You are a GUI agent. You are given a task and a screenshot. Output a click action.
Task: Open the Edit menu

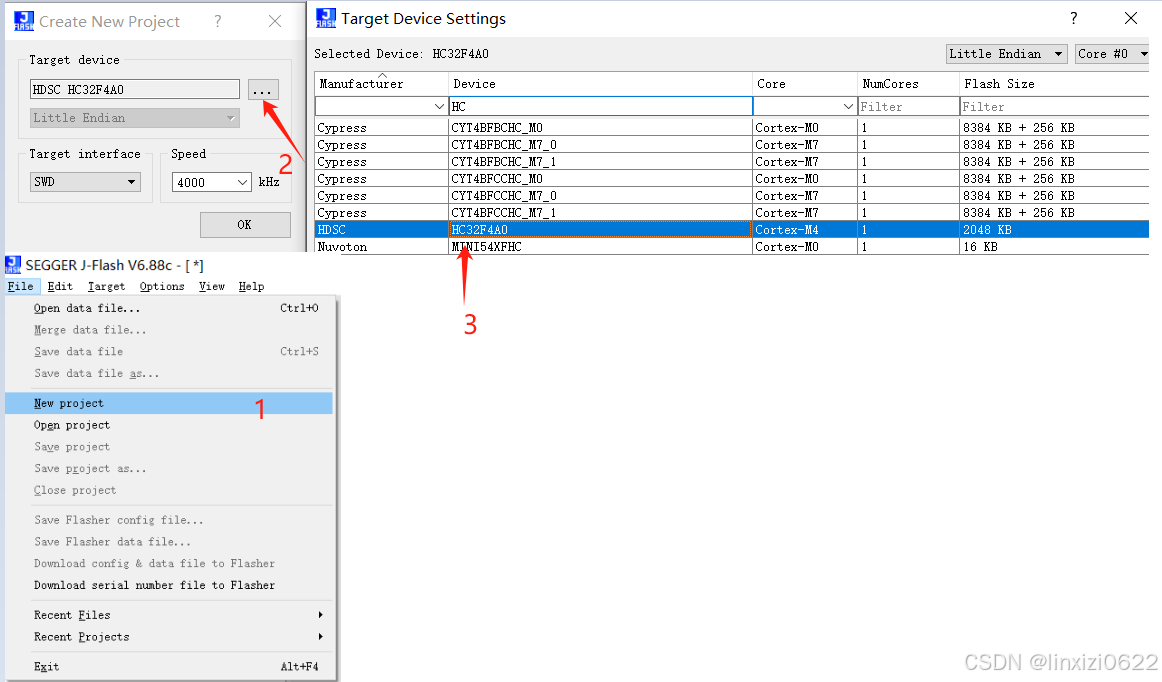click(60, 286)
